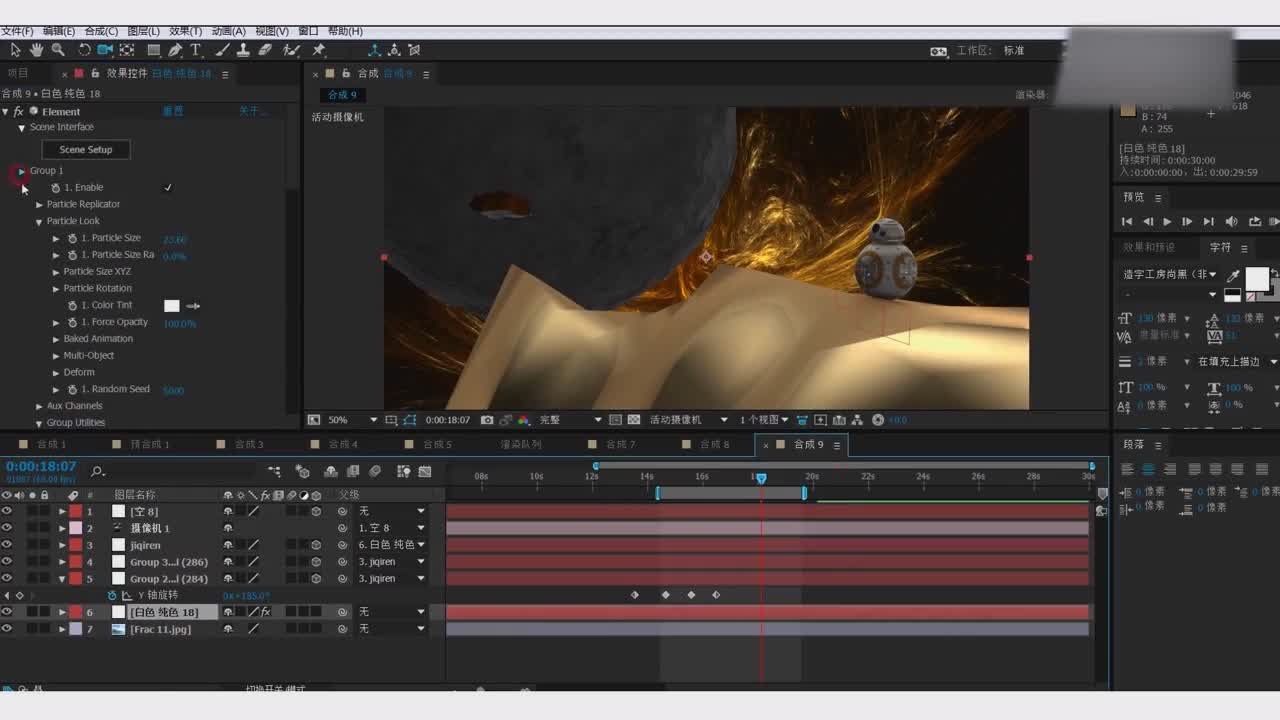Image resolution: width=1280 pixels, height=720 pixels.
Task: Toggle the 1. Enable checkbox
Action: coord(168,188)
